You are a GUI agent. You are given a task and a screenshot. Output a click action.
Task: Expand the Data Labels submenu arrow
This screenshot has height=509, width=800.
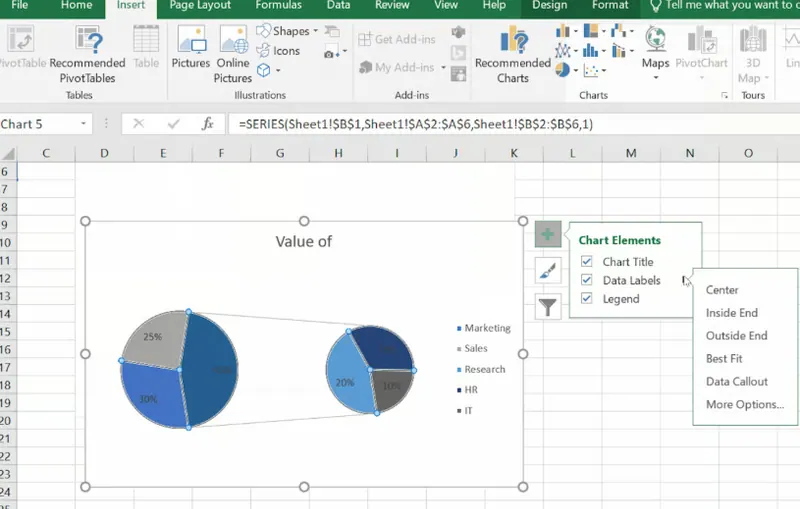pos(685,281)
